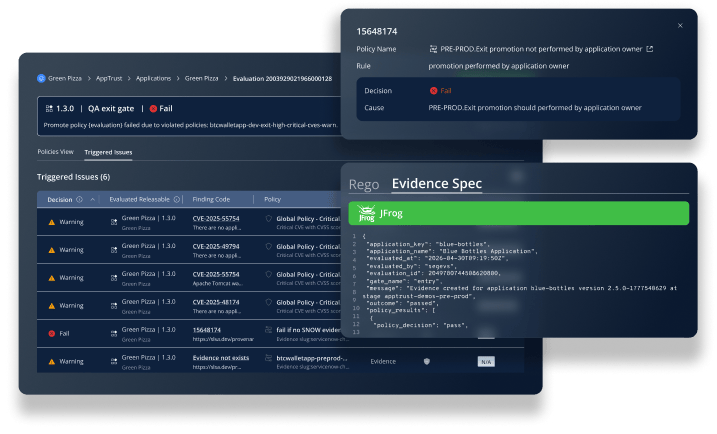Screen dimensions: 717x434
Task: Sort by Decision column arrow
Action: (x=92, y=199)
